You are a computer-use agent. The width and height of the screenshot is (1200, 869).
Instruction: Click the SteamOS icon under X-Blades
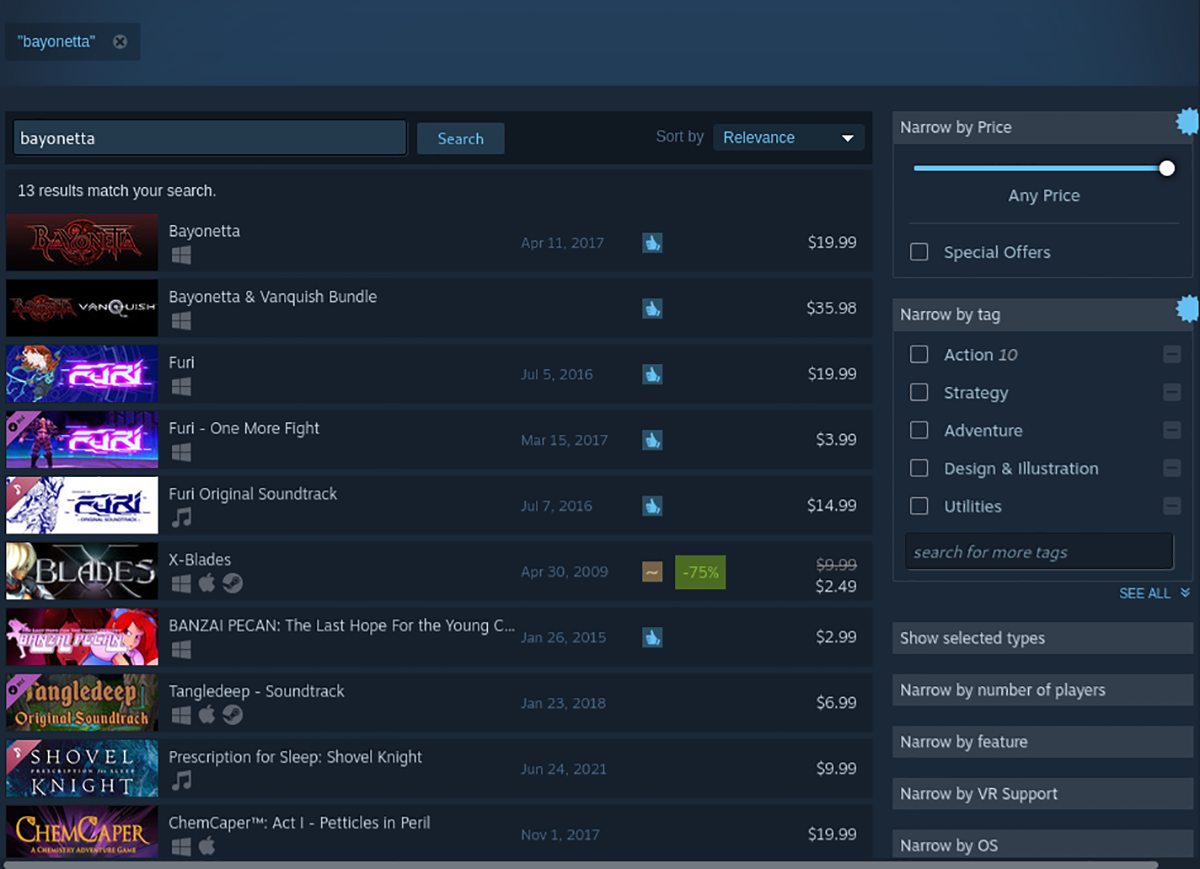pos(232,584)
